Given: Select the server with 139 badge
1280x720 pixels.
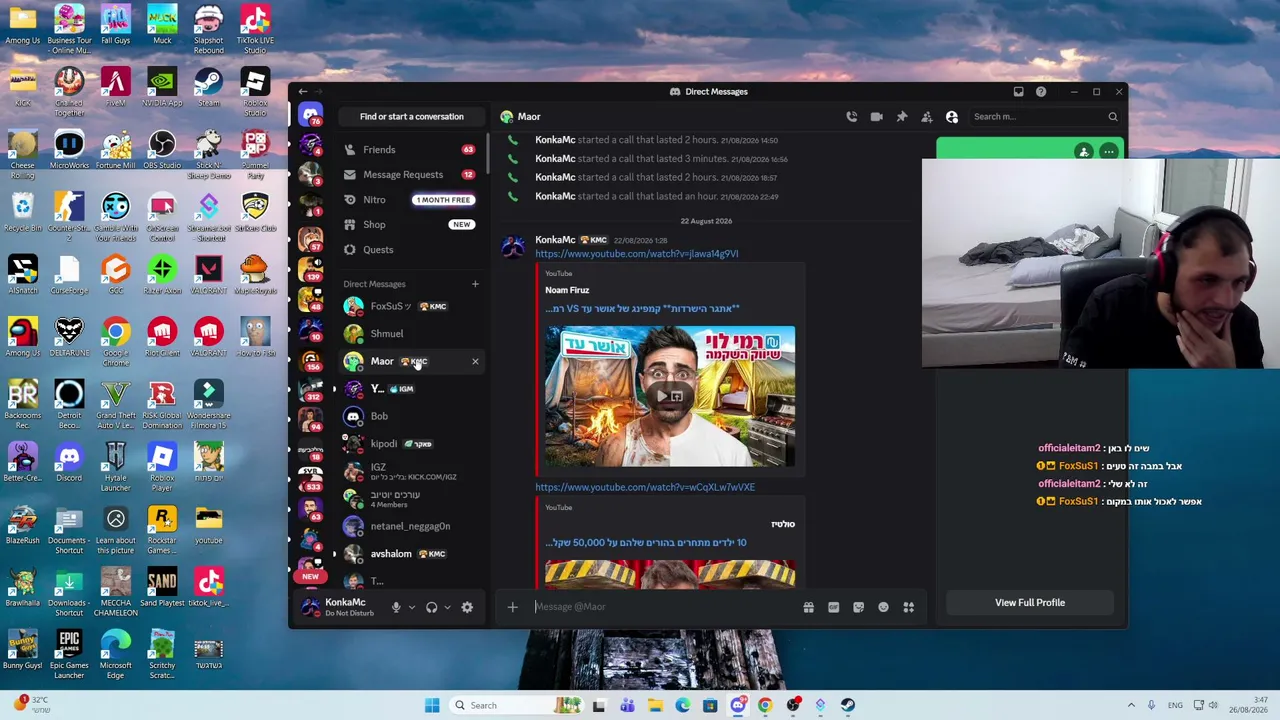Looking at the screenshot, I should (x=311, y=267).
